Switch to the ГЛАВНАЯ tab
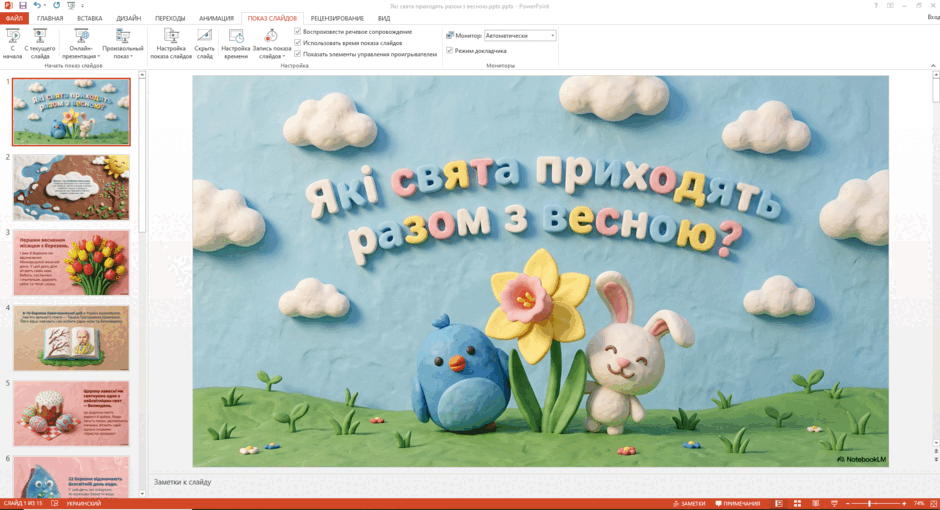 click(50, 19)
